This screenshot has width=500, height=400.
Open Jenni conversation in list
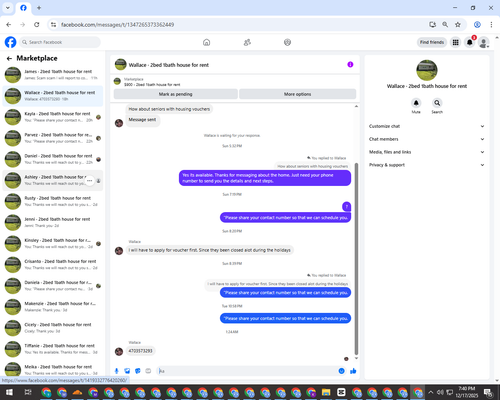coord(53,222)
